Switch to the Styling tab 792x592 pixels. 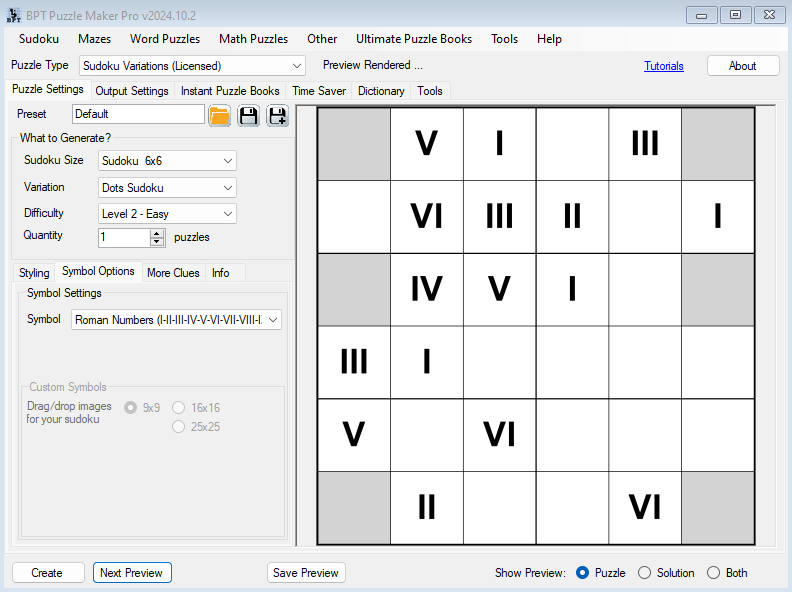(x=34, y=273)
